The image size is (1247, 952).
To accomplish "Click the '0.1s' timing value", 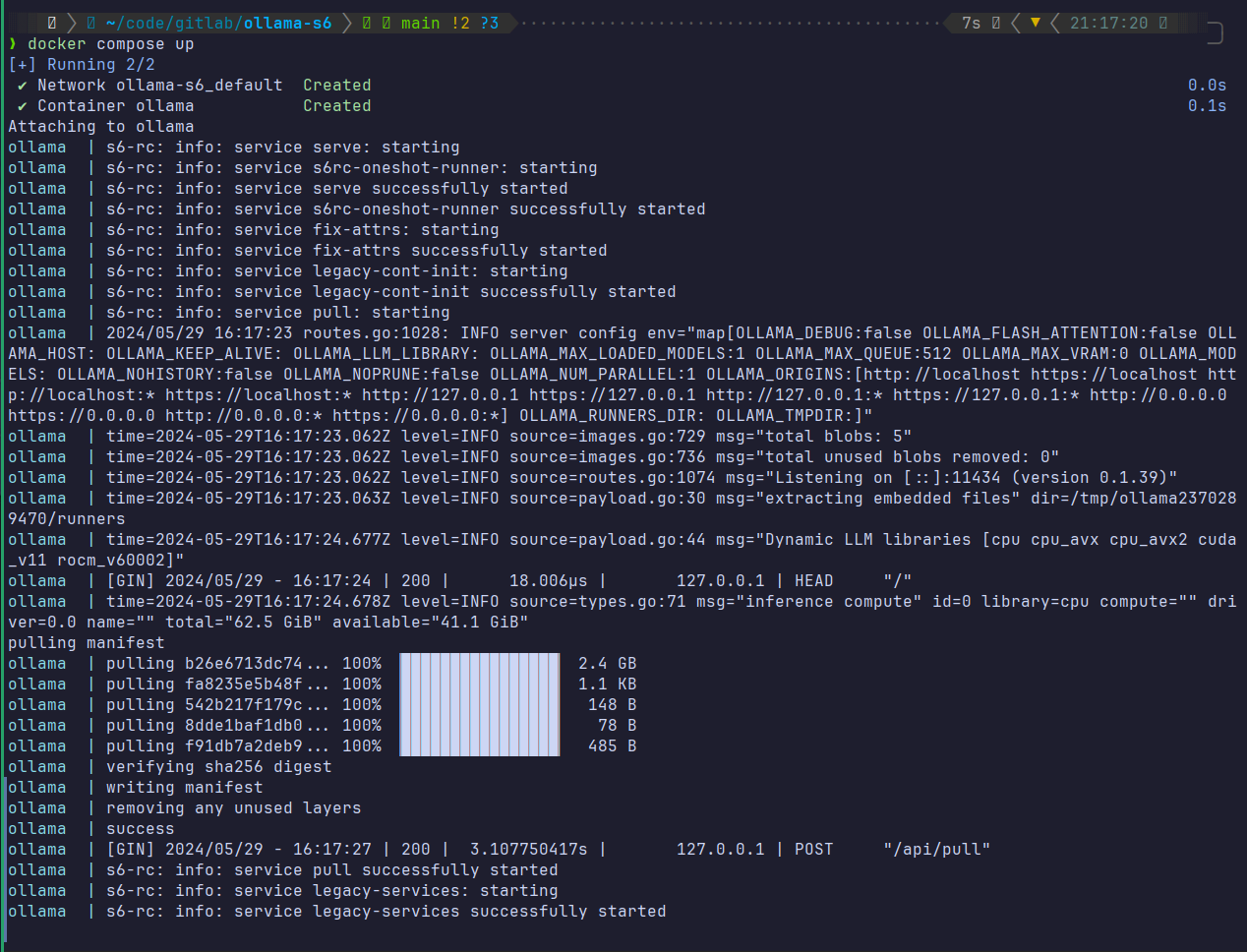I will (x=1207, y=106).
